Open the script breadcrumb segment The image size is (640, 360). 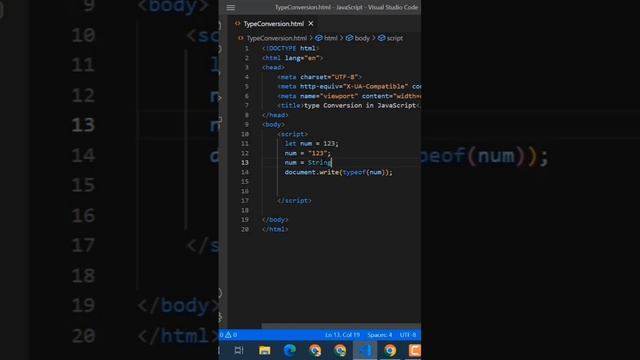click(394, 38)
